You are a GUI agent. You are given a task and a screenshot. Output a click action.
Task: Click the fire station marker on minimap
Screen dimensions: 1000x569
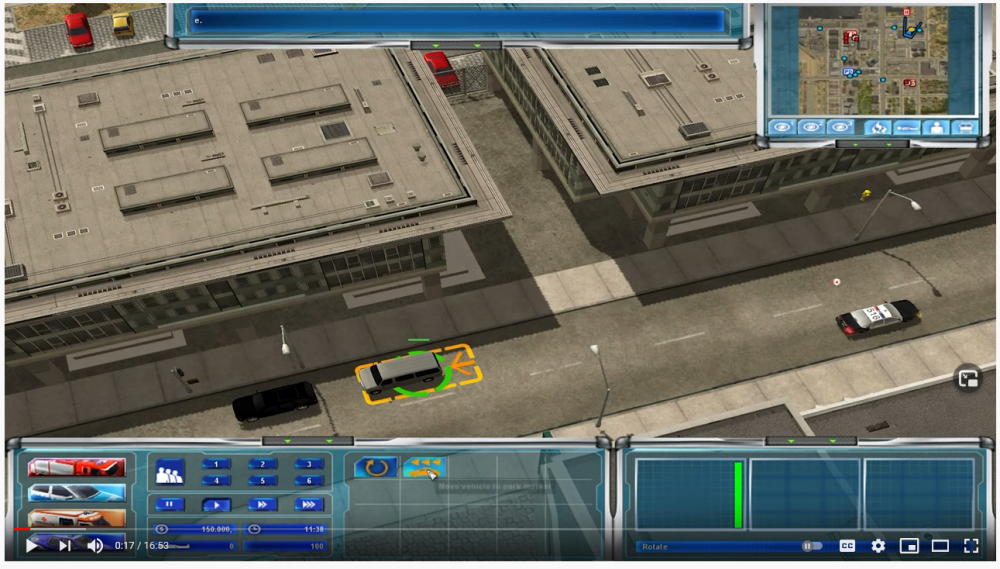[851, 37]
